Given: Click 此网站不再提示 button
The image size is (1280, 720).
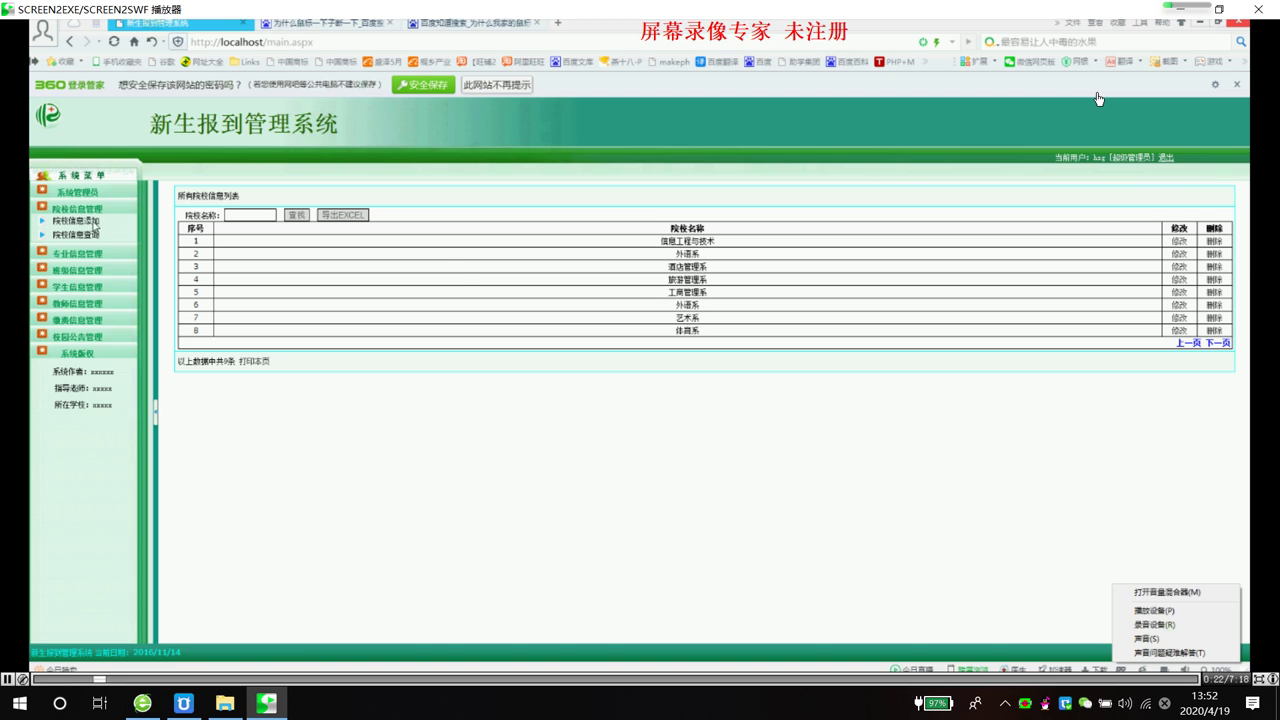Looking at the screenshot, I should tap(496, 85).
